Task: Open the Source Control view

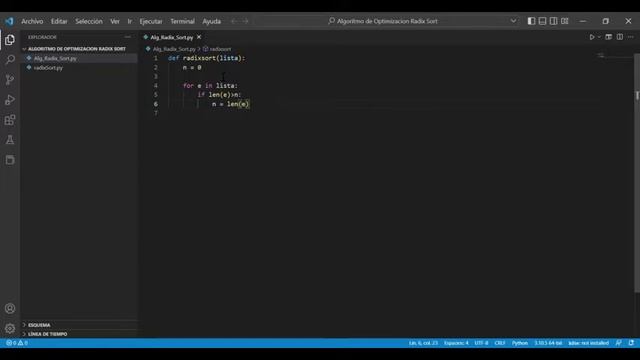Action: (10, 80)
